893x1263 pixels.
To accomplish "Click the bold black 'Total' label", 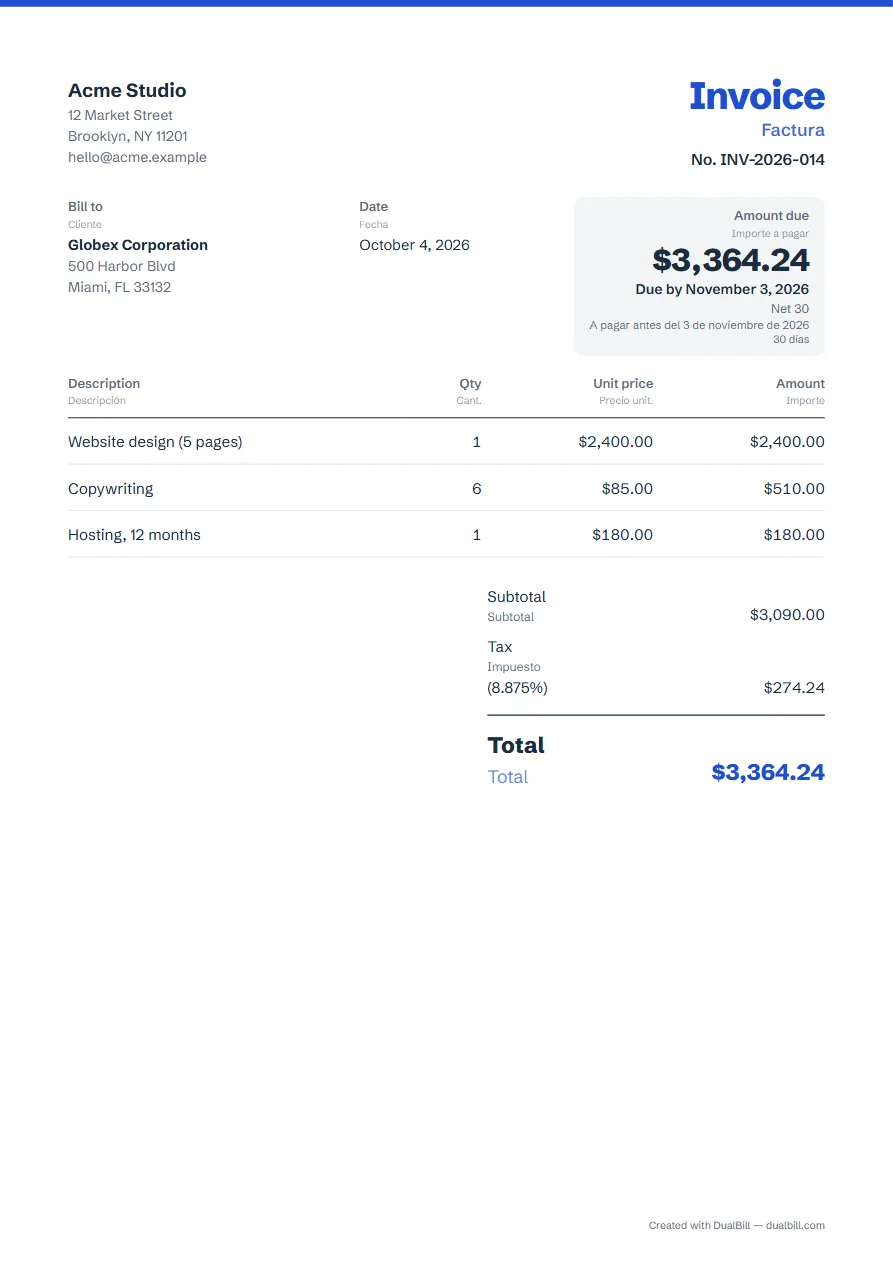I will 516,745.
